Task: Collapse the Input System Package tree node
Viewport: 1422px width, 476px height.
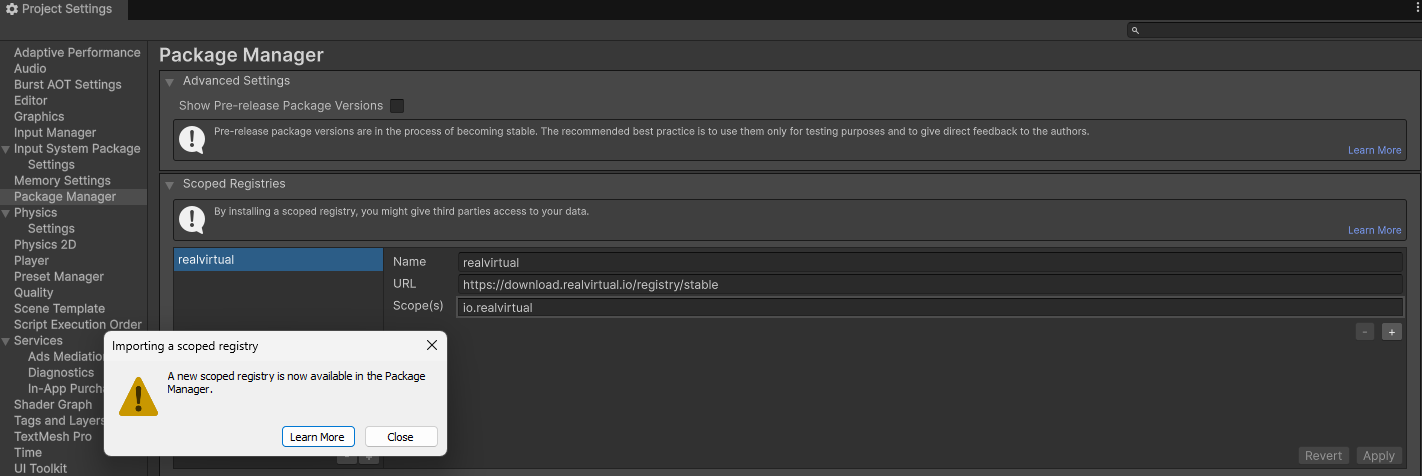Action: tap(6, 149)
